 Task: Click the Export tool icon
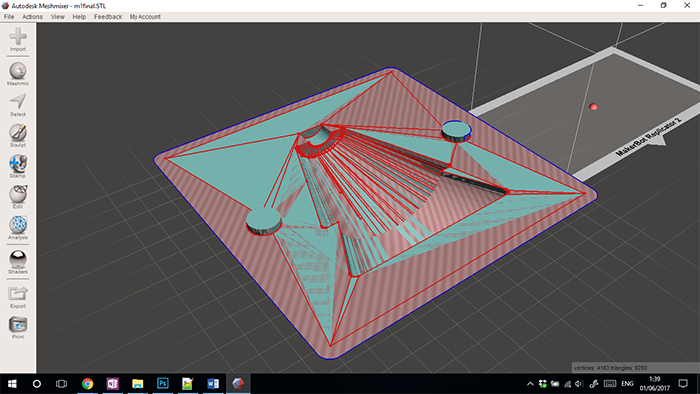point(18,294)
